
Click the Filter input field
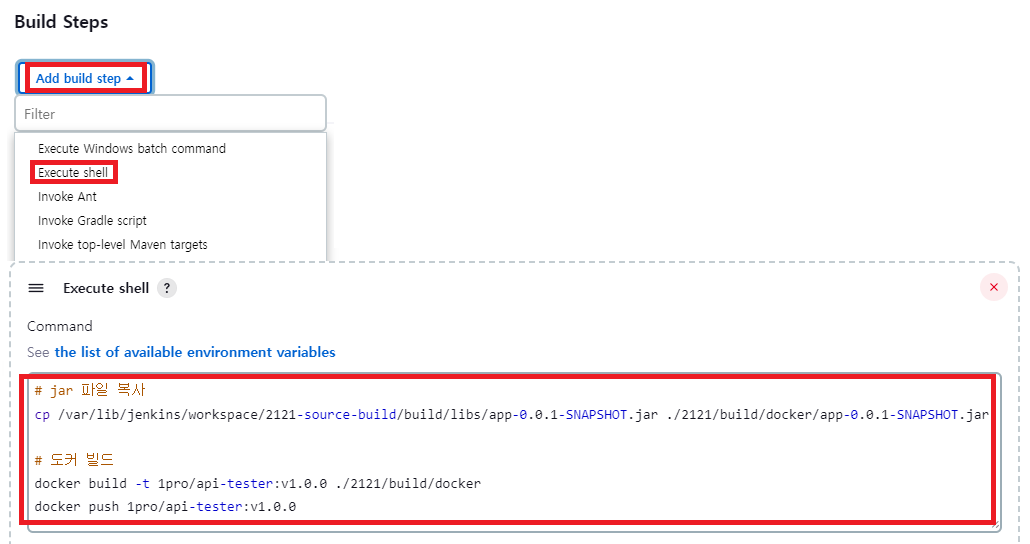pos(171,114)
